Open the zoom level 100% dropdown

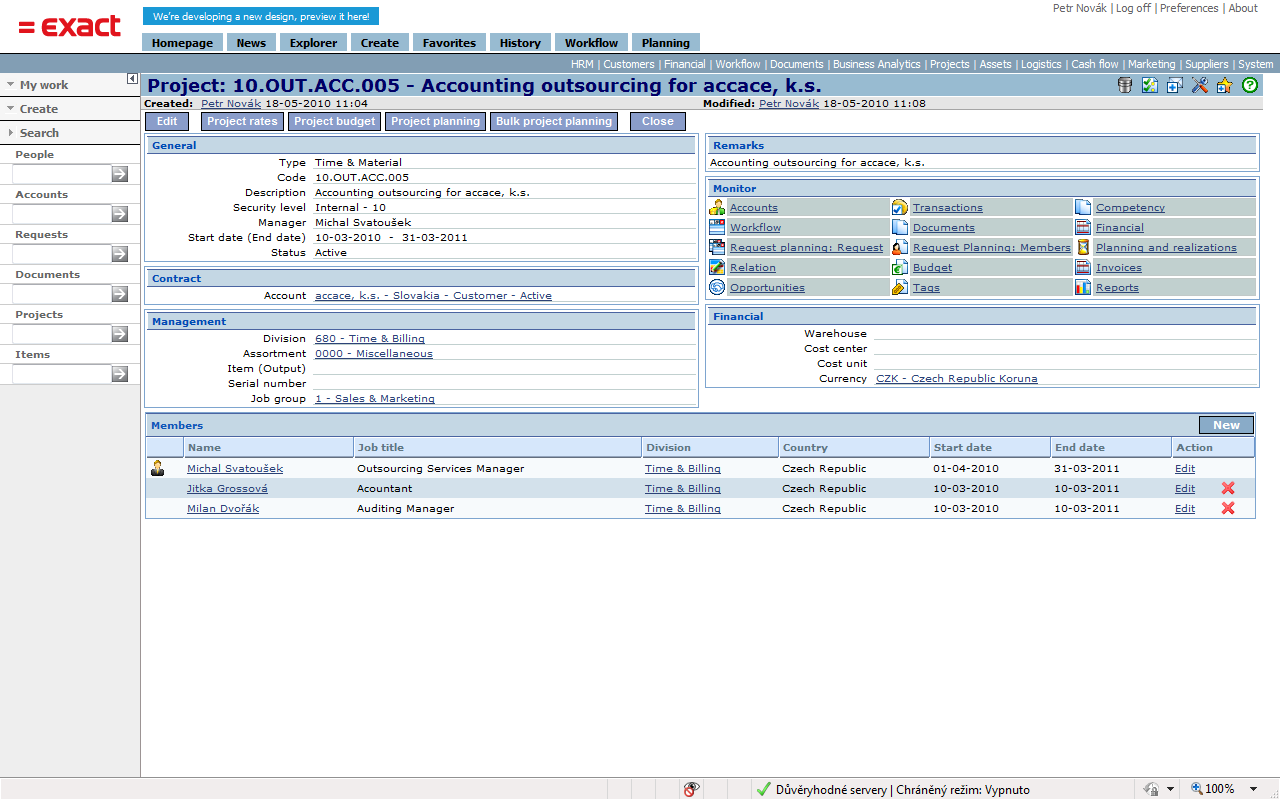tap(1253, 789)
